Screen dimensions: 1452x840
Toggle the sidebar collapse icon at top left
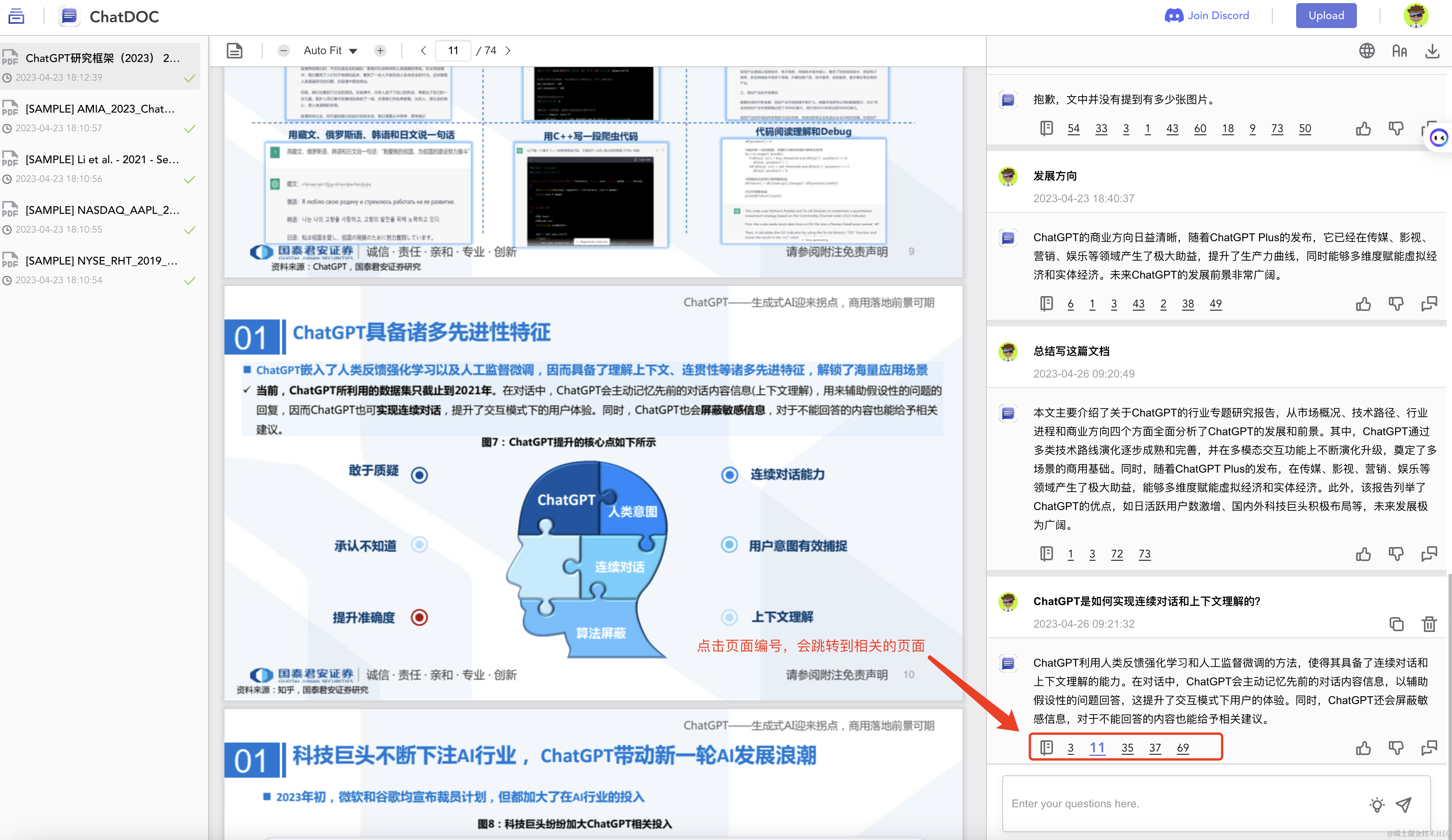coord(16,16)
